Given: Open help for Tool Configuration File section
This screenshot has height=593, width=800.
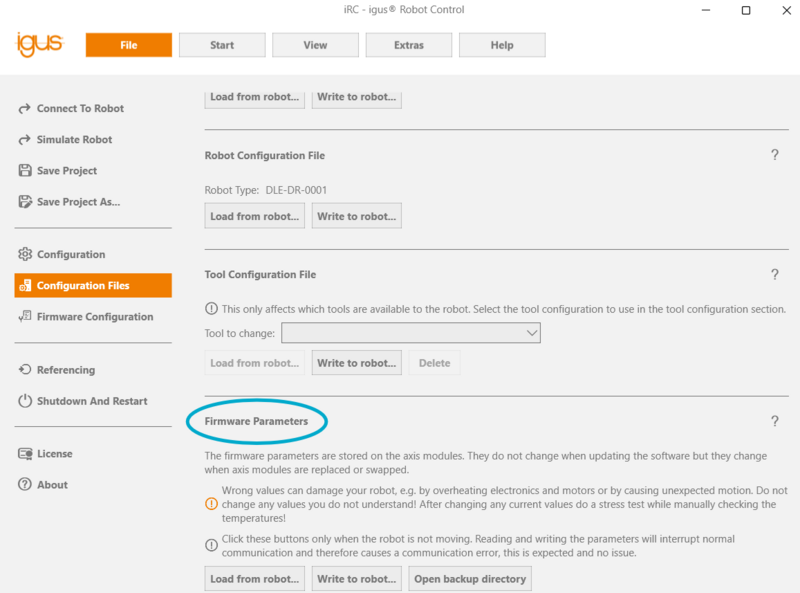Looking at the screenshot, I should 774,275.
